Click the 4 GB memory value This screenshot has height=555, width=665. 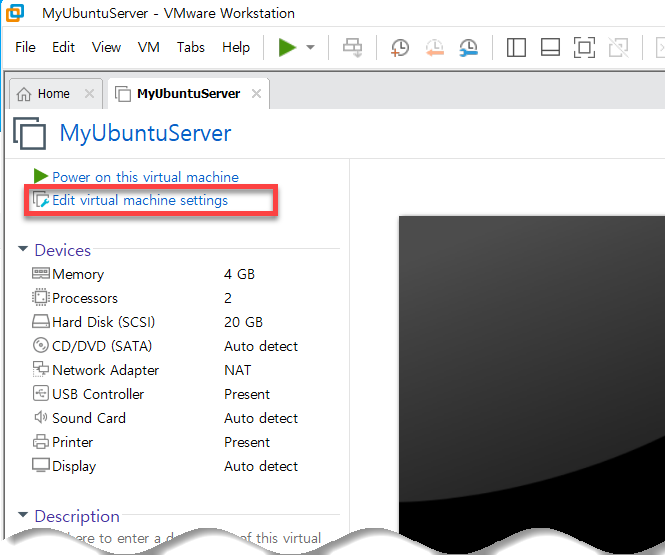239,274
